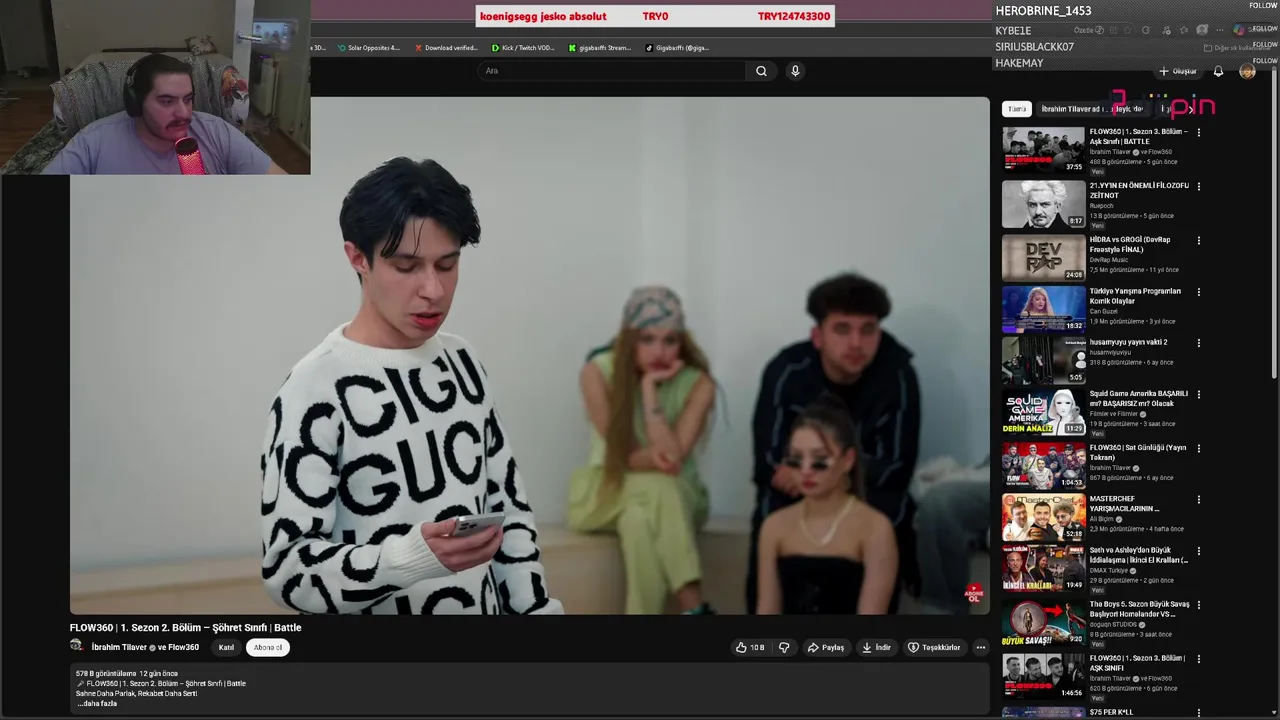Share the video via Paylaş
The height and width of the screenshot is (720, 1280).
click(x=826, y=647)
